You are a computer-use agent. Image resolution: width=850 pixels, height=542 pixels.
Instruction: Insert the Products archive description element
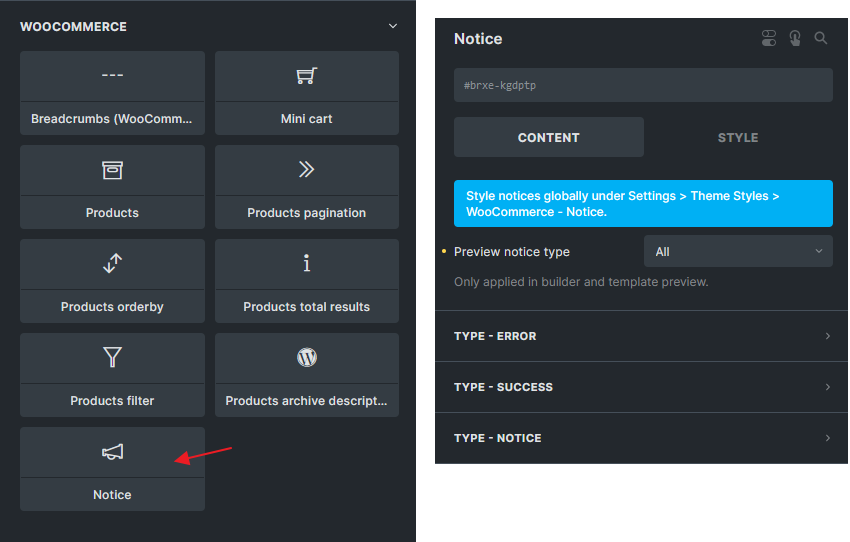point(306,375)
